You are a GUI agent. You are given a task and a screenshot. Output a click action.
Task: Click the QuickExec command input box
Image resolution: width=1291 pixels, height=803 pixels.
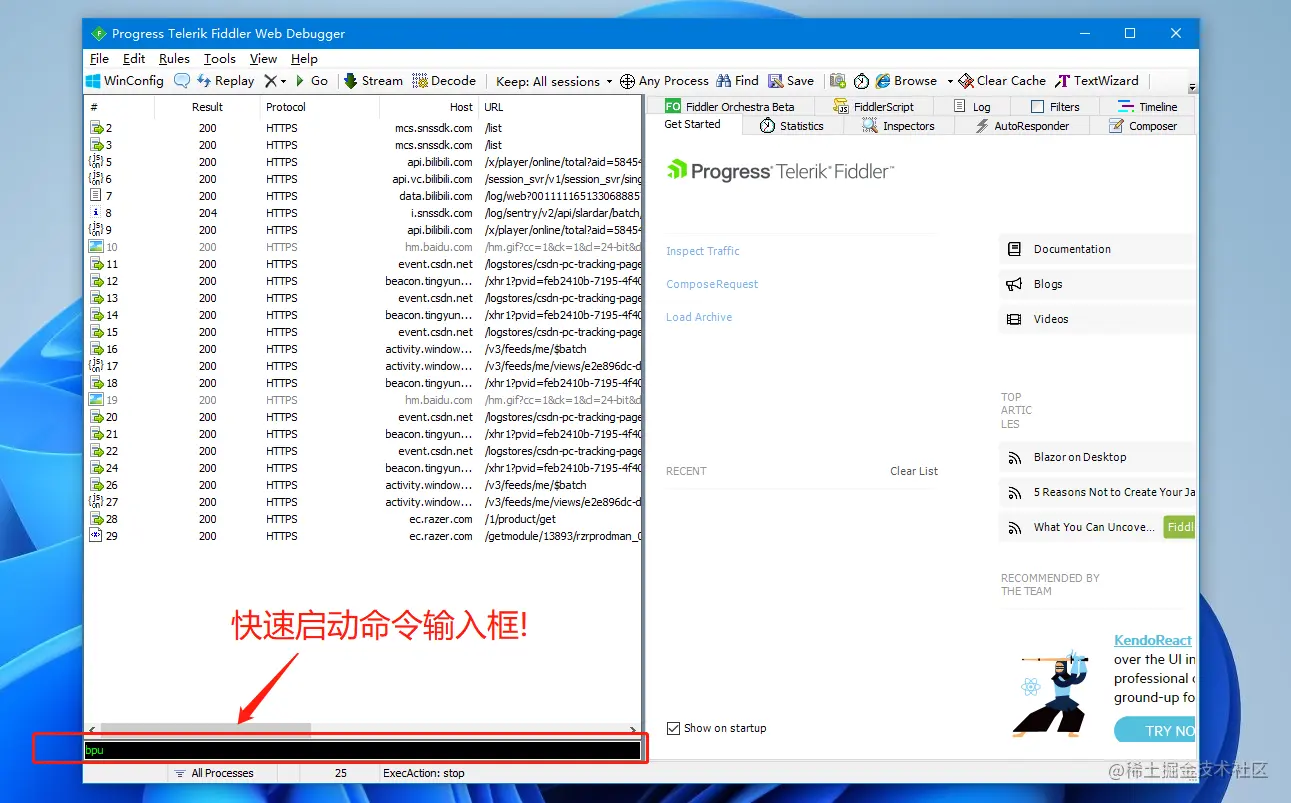[x=362, y=750]
